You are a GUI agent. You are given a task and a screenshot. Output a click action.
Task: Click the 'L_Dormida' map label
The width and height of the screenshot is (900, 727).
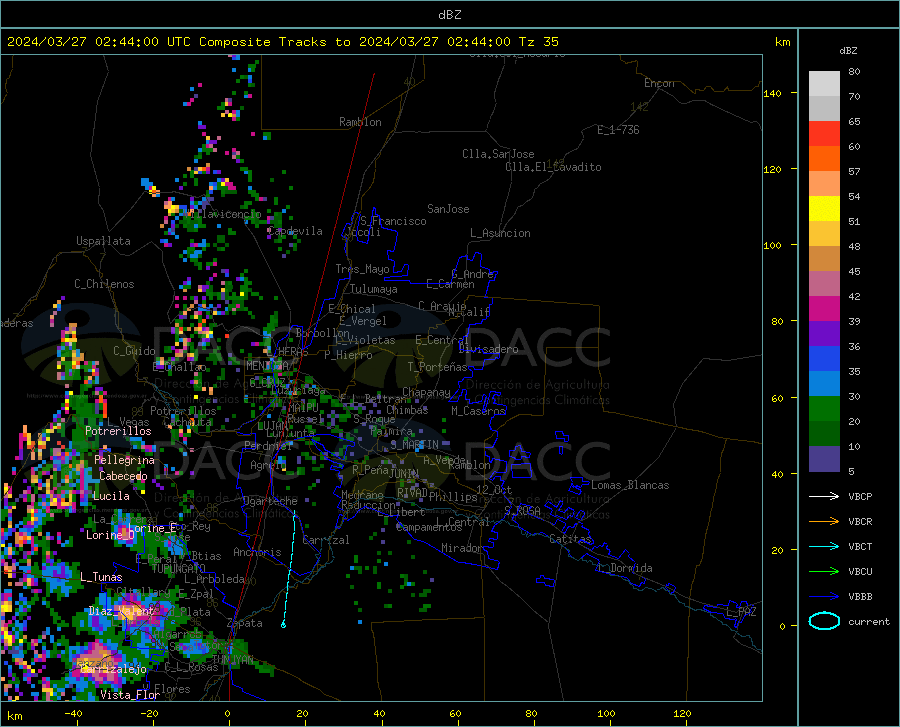[625, 568]
